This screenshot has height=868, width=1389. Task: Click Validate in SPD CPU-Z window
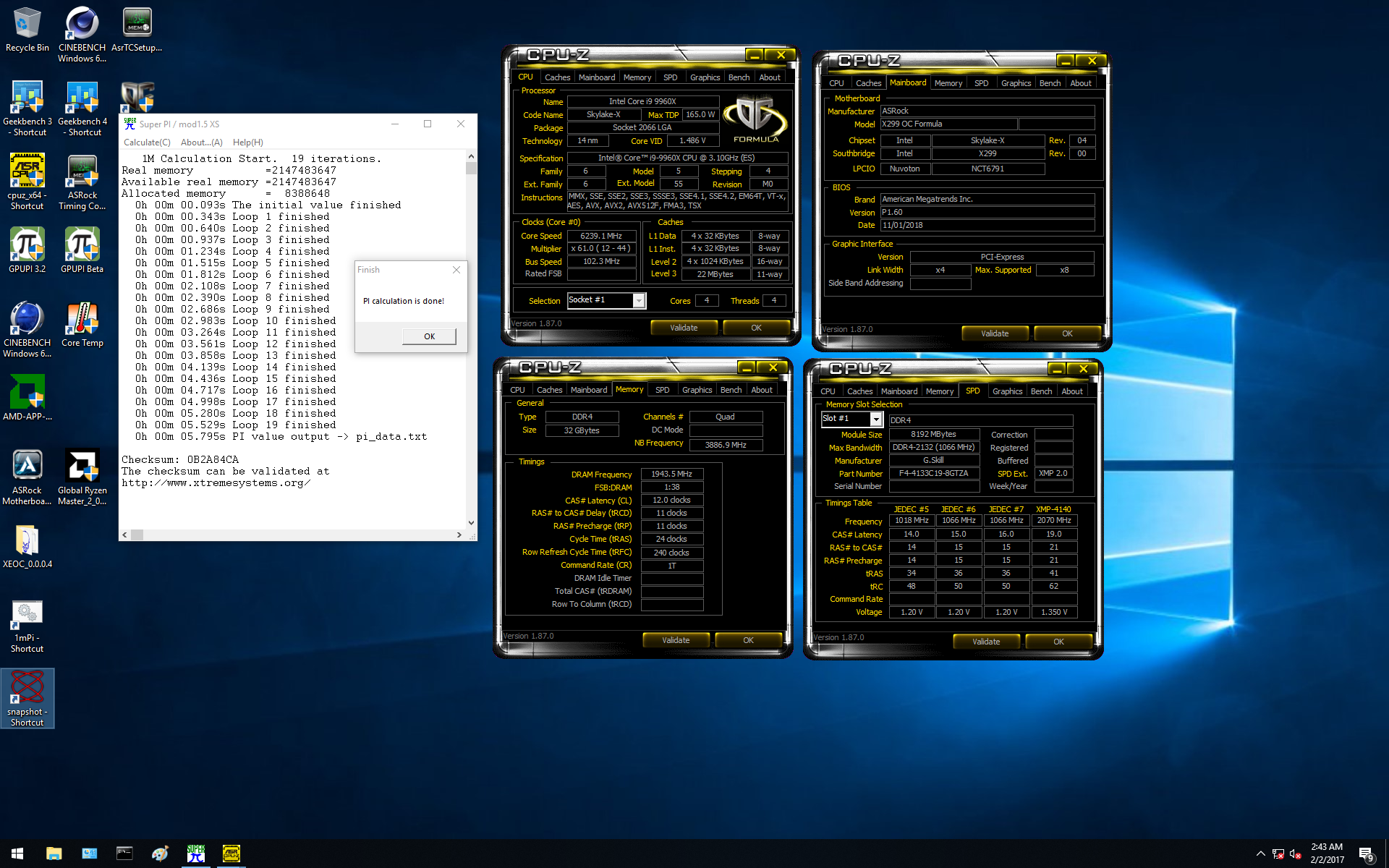pyautogui.click(x=986, y=642)
